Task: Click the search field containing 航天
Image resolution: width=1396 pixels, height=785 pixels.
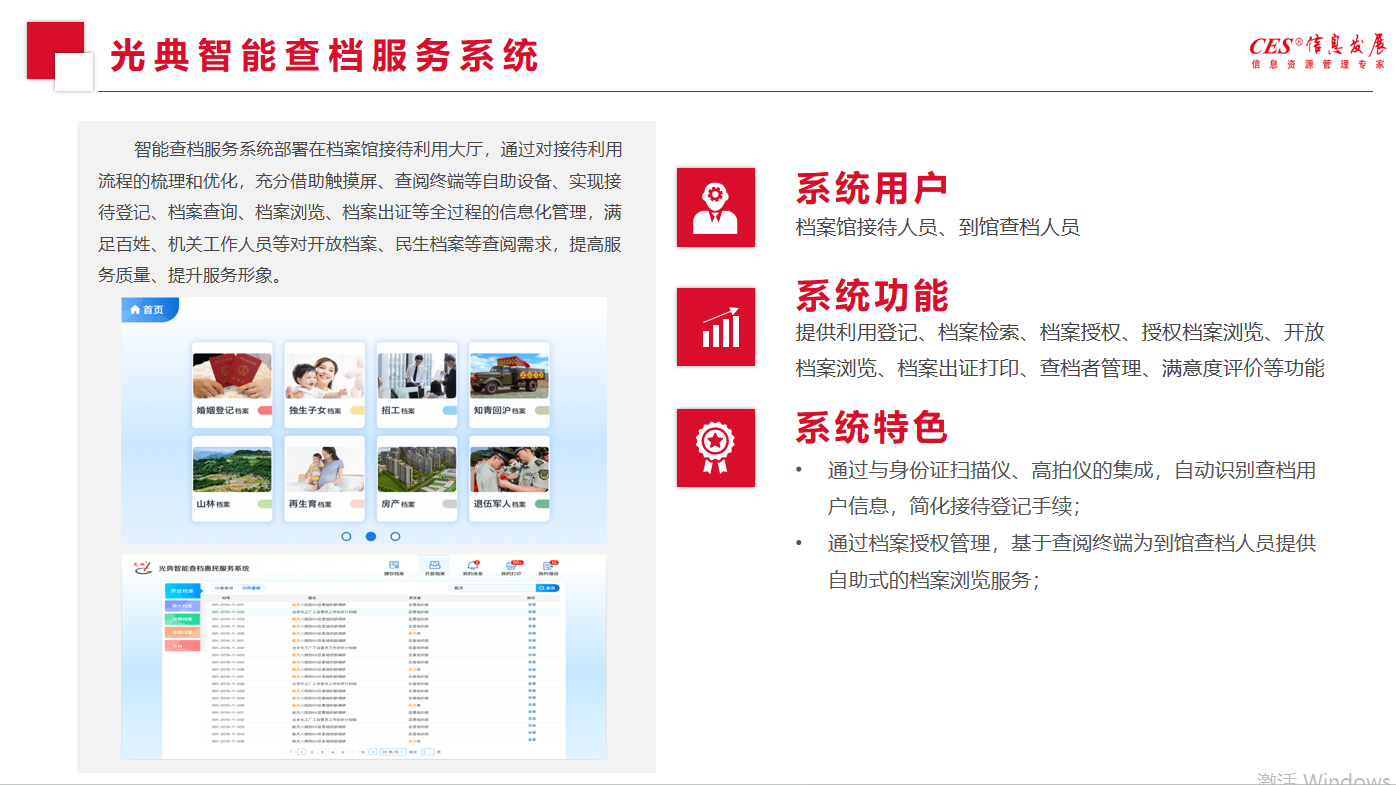Action: (x=491, y=588)
